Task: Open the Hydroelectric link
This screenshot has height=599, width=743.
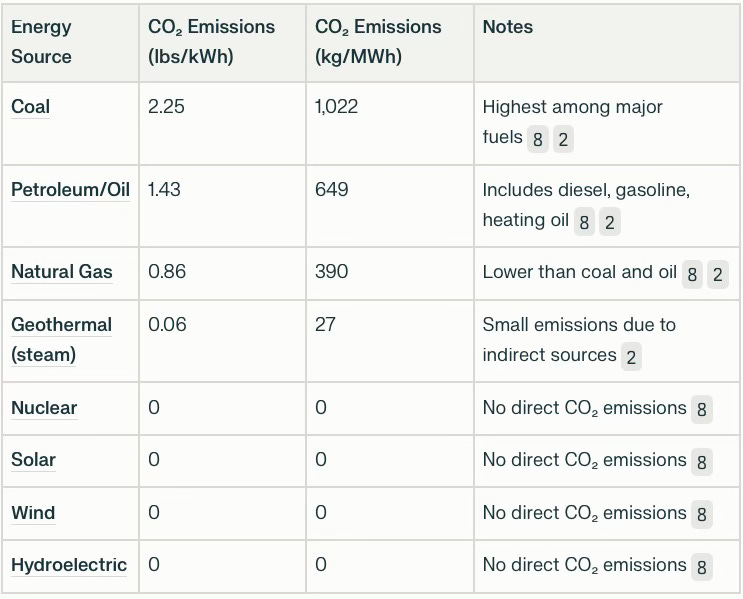Action: pyautogui.click(x=69, y=565)
